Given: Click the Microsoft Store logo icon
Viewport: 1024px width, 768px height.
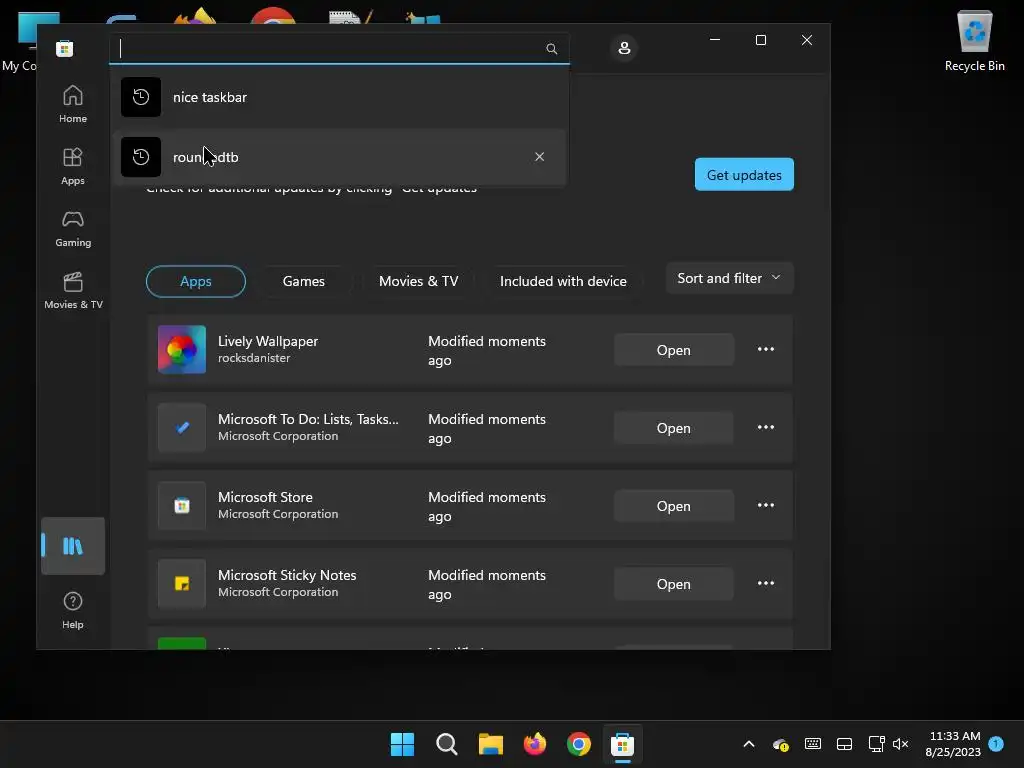Looking at the screenshot, I should click(65, 48).
